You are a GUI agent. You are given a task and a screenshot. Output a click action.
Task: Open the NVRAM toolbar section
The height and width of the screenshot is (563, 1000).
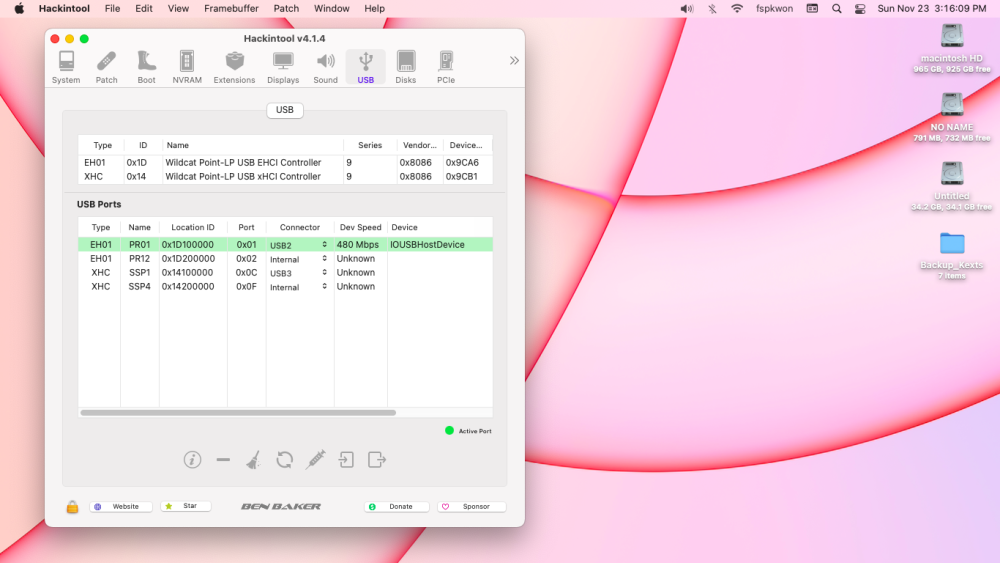[187, 67]
